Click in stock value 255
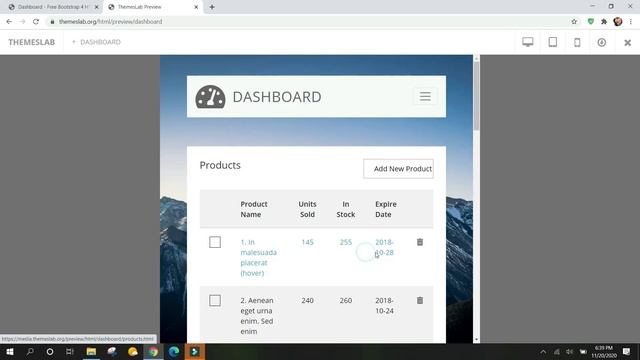 [346, 242]
